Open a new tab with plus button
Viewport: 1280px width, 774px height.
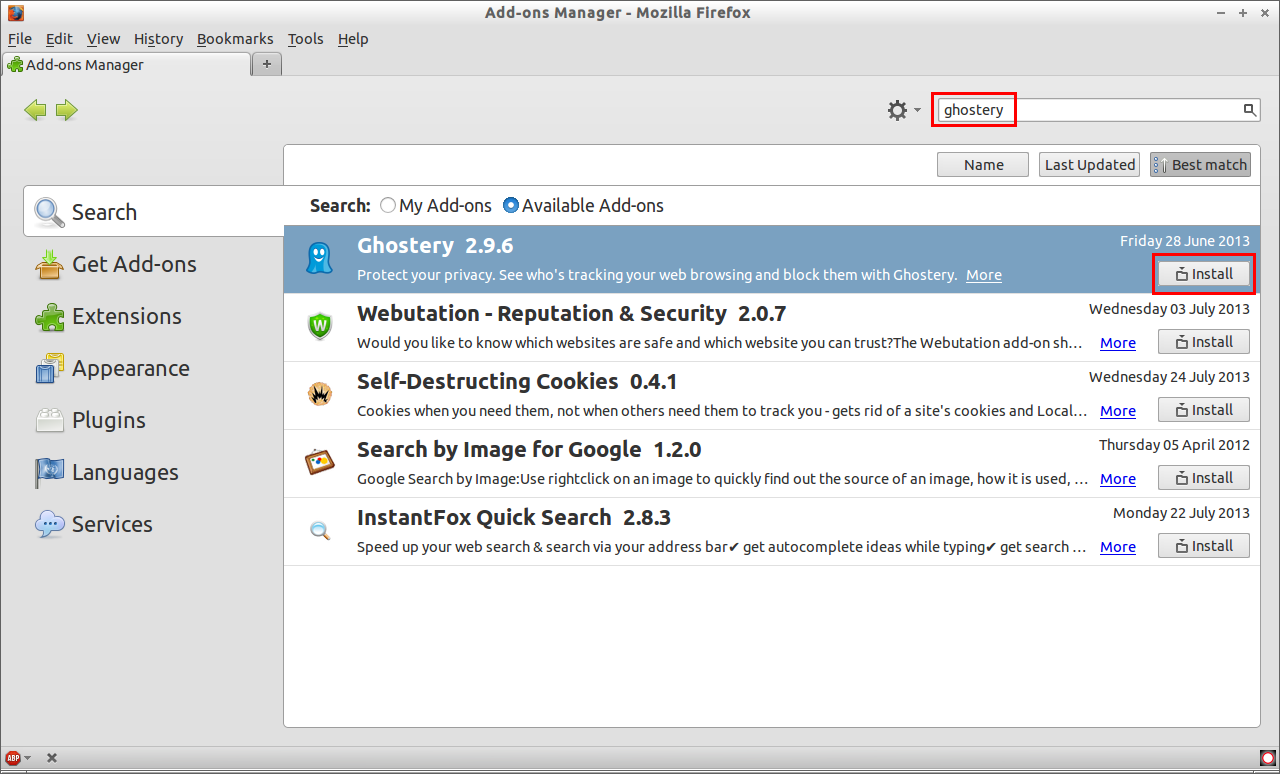(x=266, y=64)
